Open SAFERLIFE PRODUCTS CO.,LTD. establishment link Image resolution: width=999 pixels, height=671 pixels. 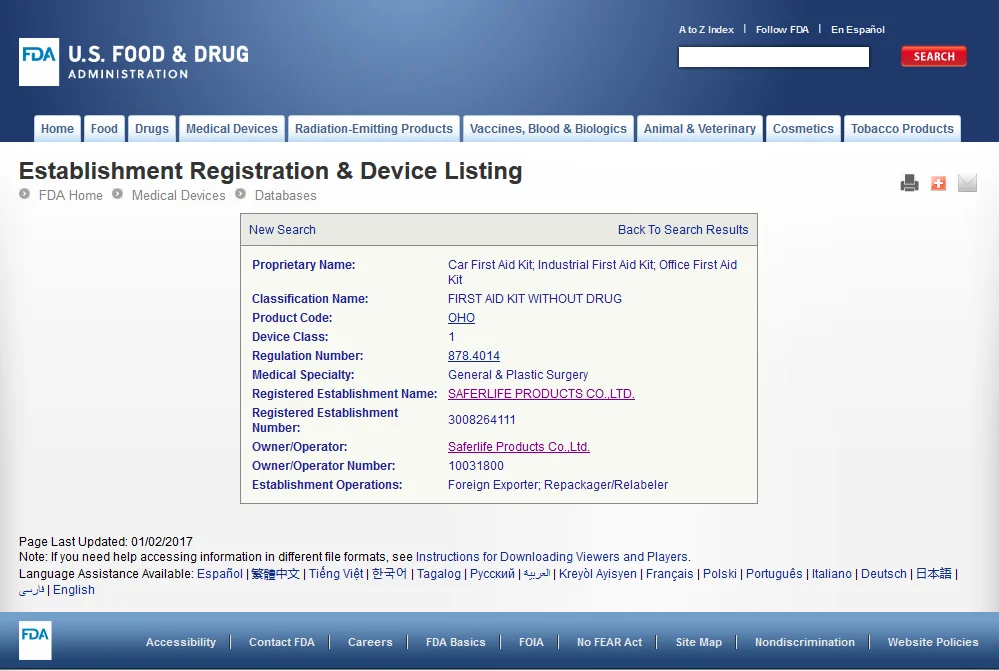click(541, 394)
